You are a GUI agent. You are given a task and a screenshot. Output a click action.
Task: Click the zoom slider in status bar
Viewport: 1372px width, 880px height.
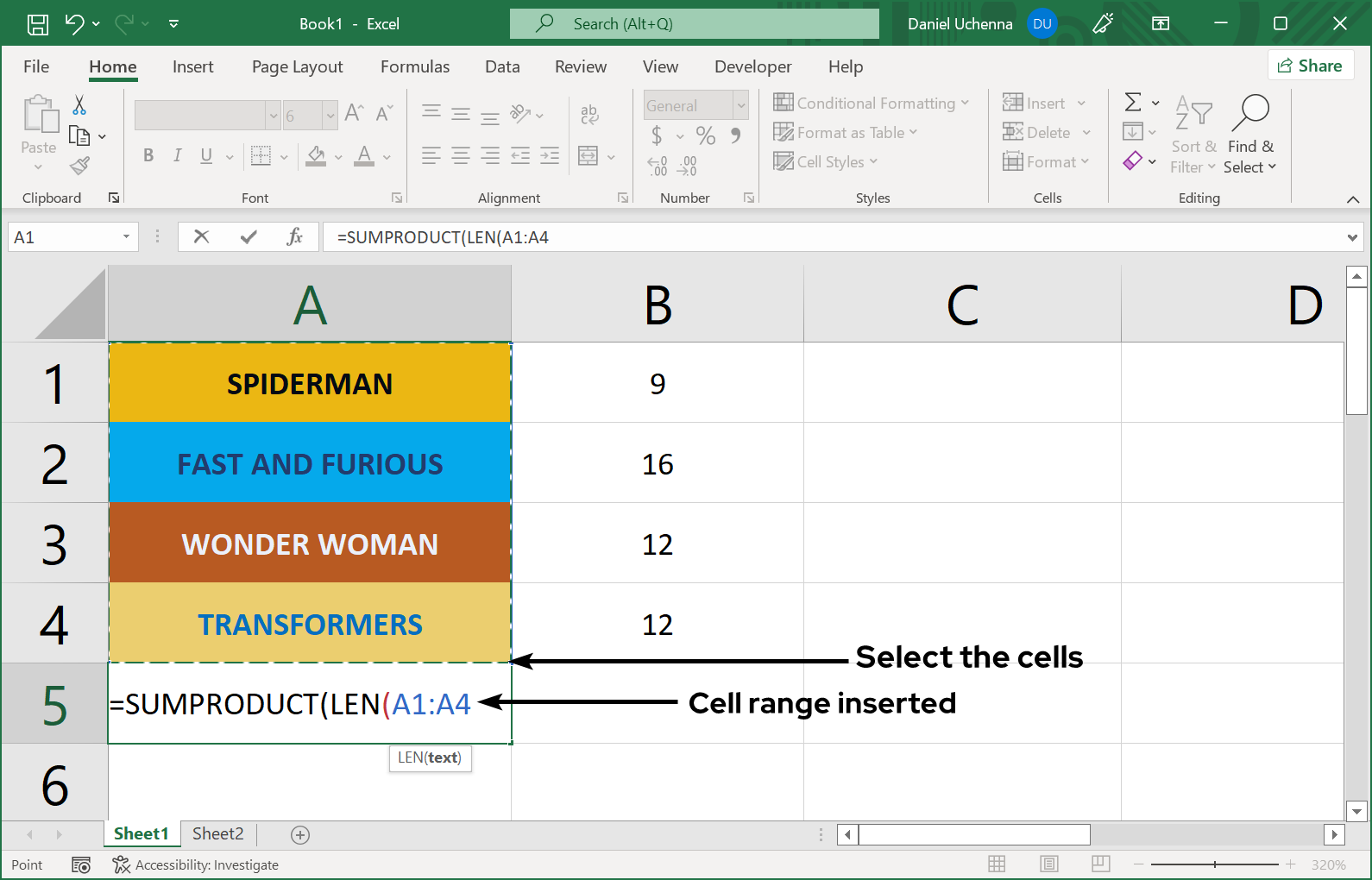(x=1214, y=864)
